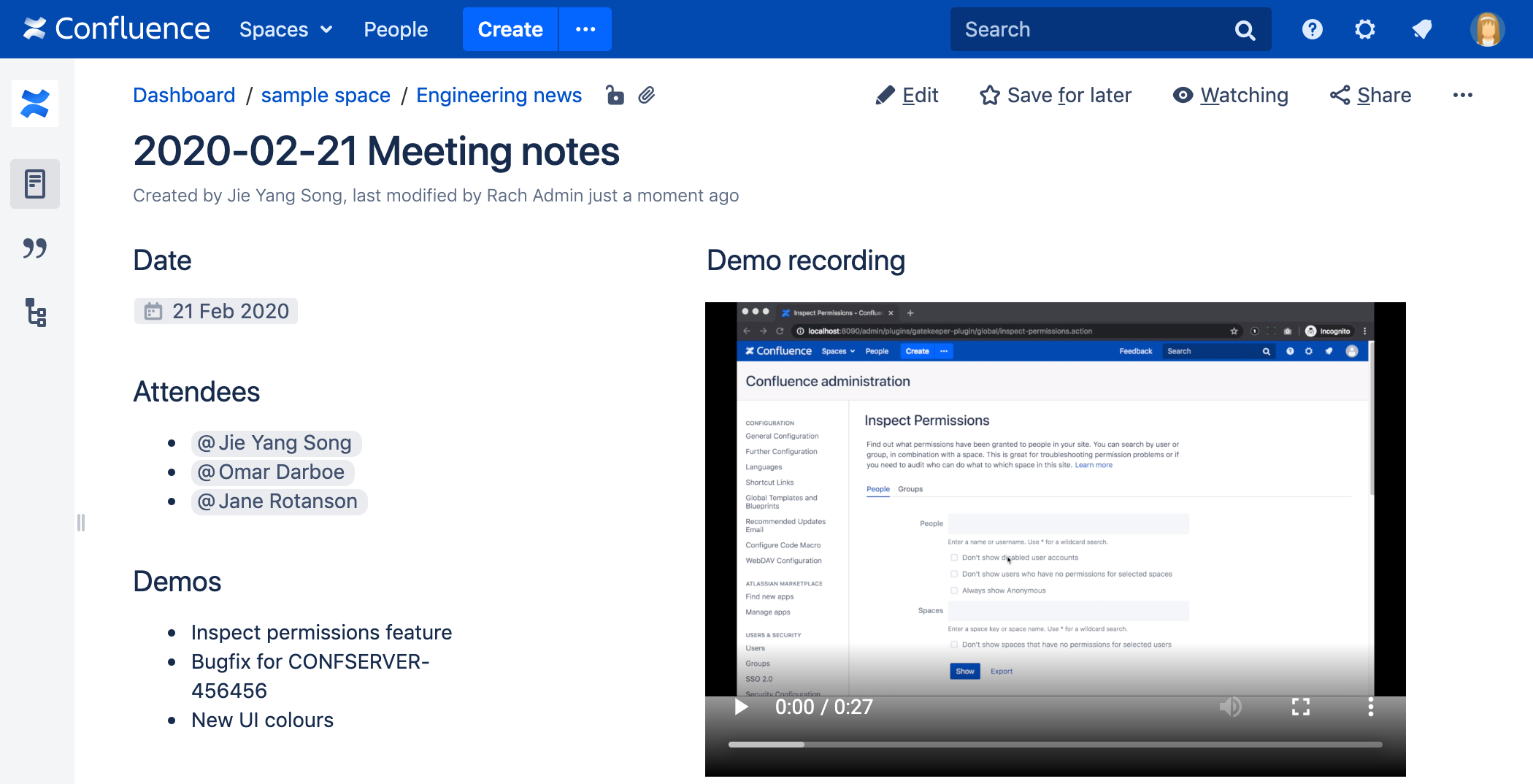
Task: Toggle Watching for this page
Action: tap(1231, 96)
